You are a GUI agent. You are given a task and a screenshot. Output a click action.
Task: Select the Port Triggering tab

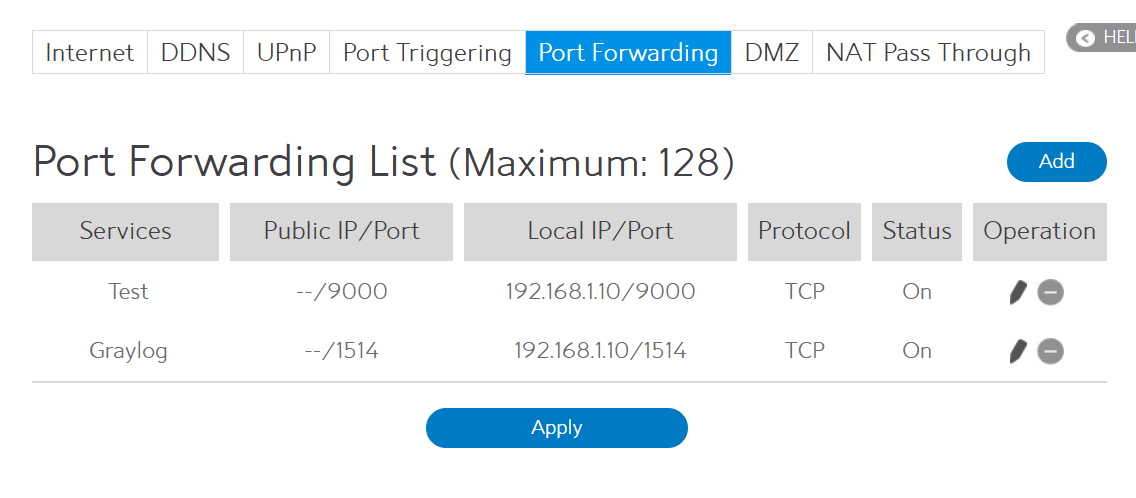pyautogui.click(x=427, y=52)
